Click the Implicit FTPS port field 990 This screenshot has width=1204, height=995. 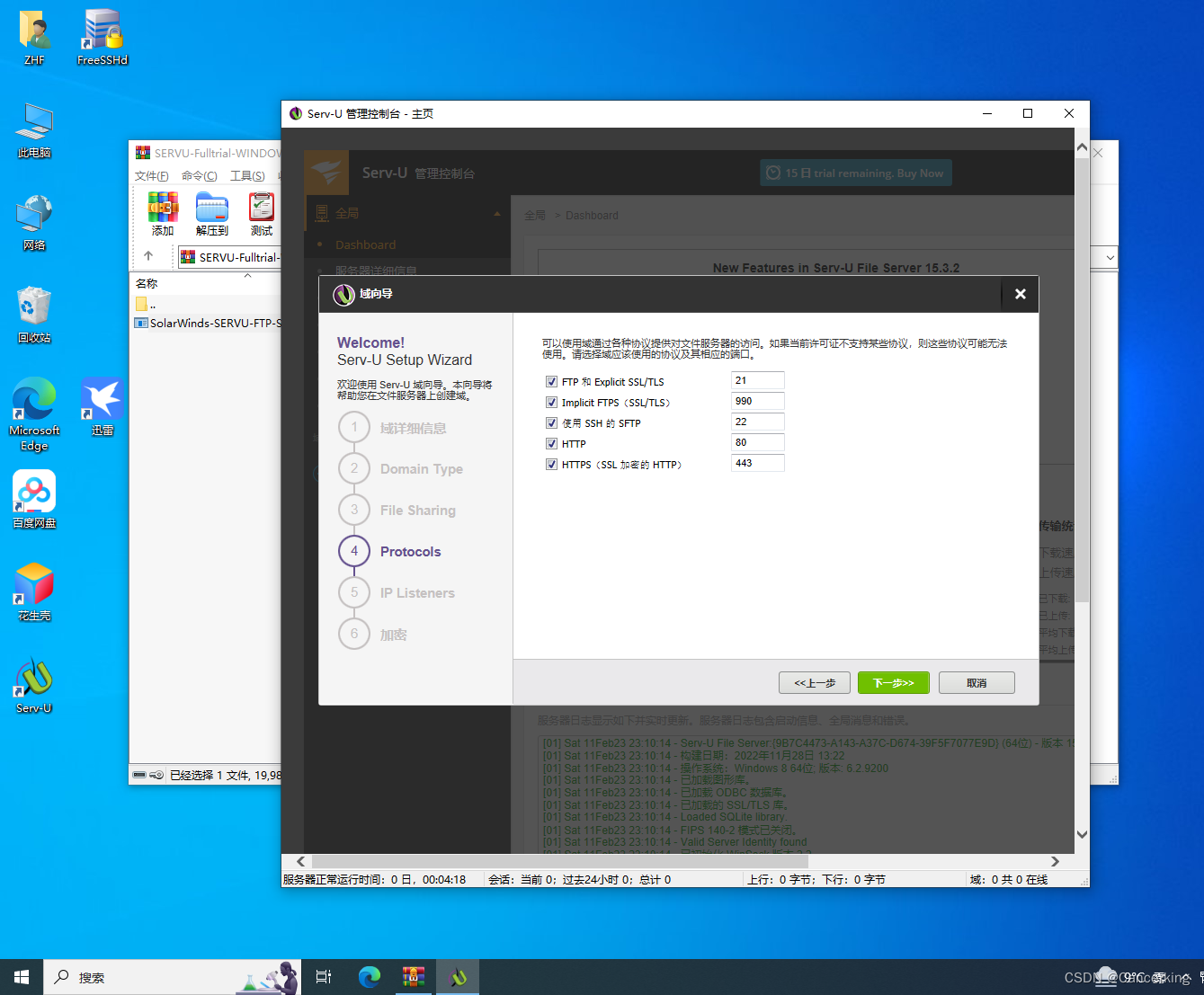click(x=758, y=401)
